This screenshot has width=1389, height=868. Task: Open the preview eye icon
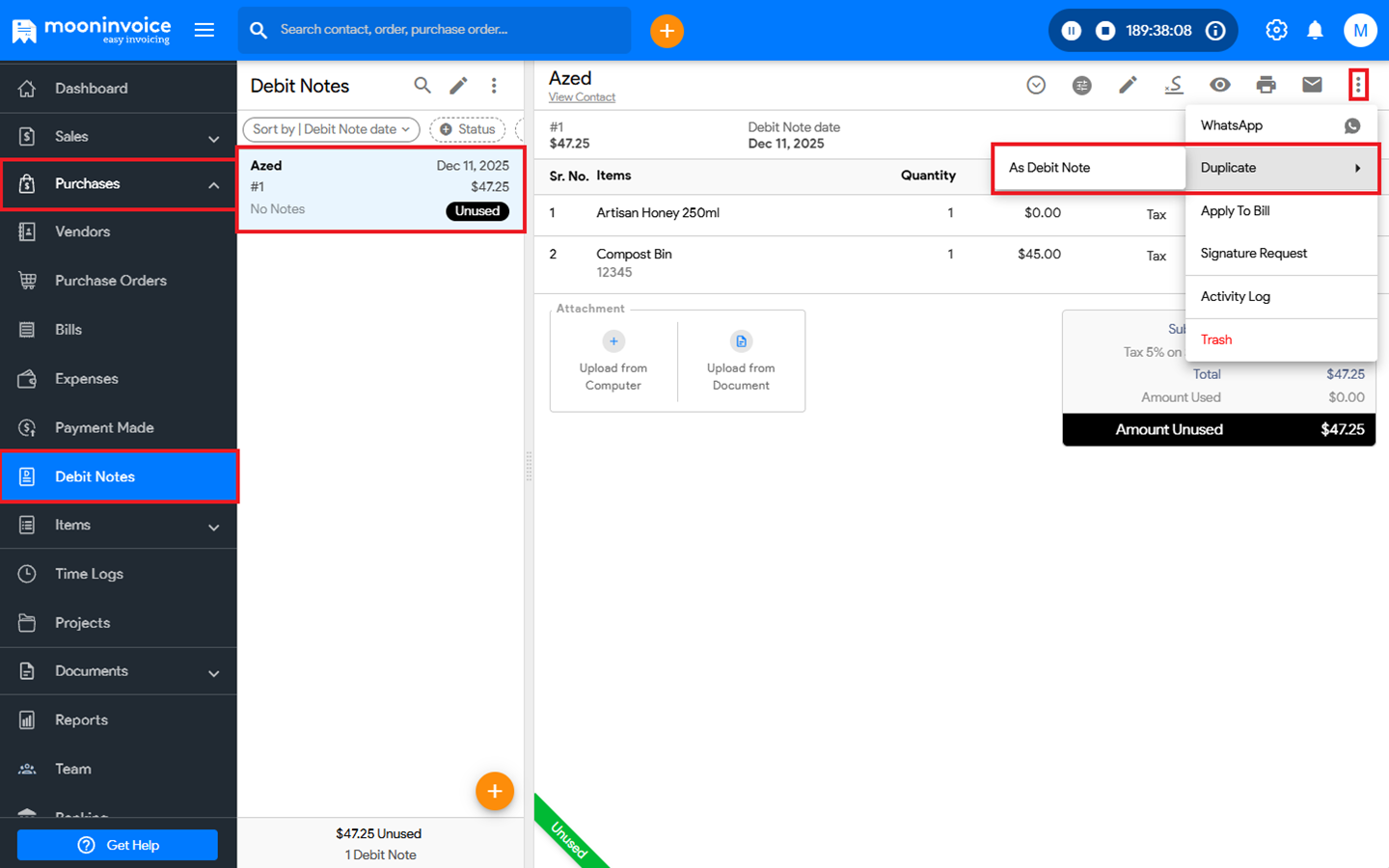coord(1220,85)
